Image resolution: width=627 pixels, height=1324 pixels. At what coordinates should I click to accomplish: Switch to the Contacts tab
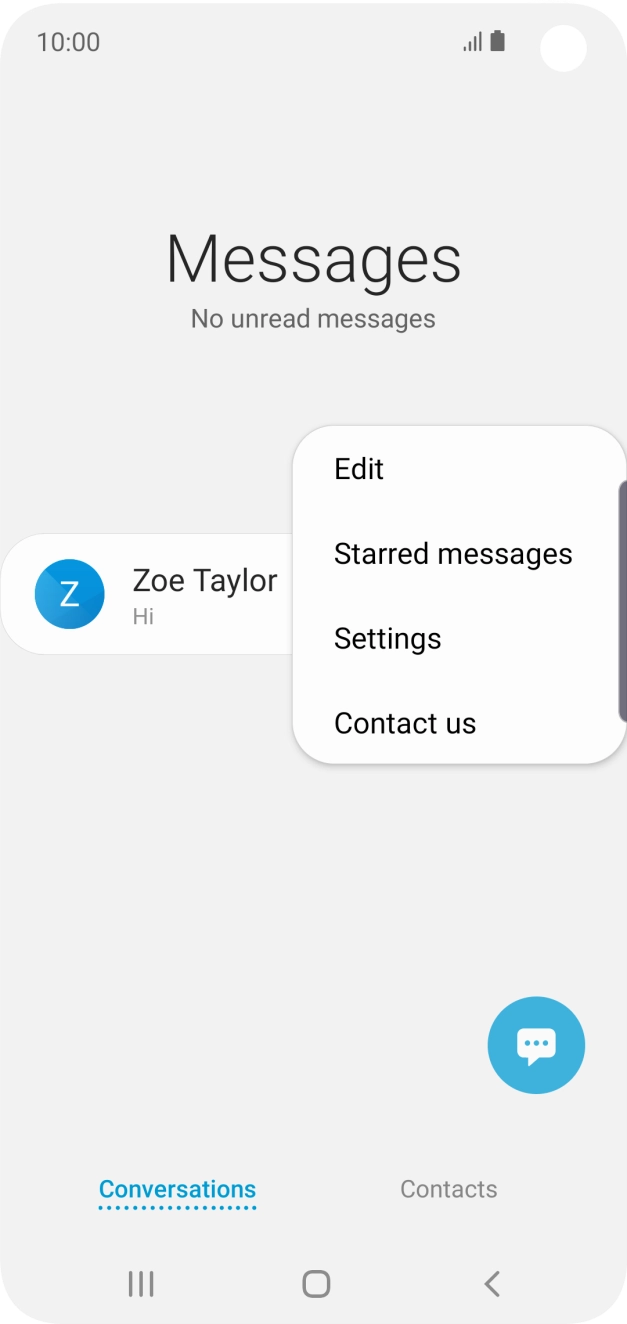point(448,1189)
